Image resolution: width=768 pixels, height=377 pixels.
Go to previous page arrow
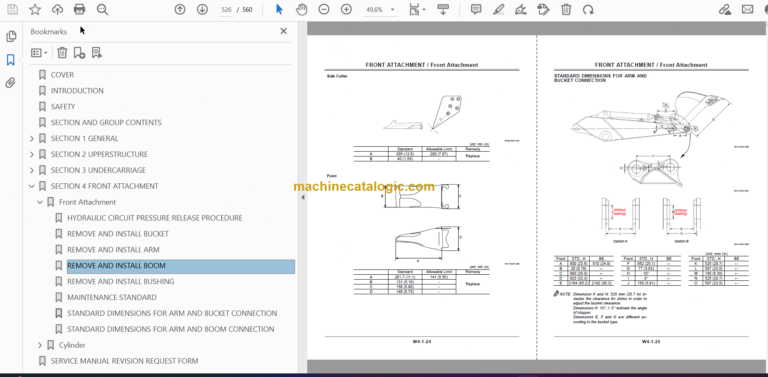click(x=180, y=9)
